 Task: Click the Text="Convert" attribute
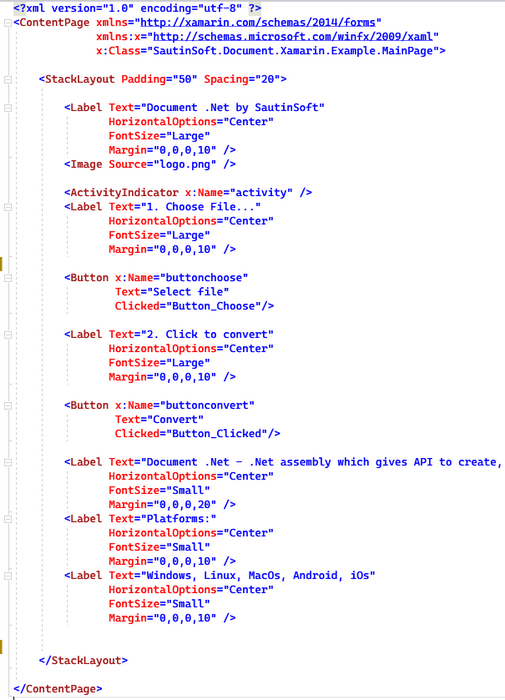coord(159,420)
